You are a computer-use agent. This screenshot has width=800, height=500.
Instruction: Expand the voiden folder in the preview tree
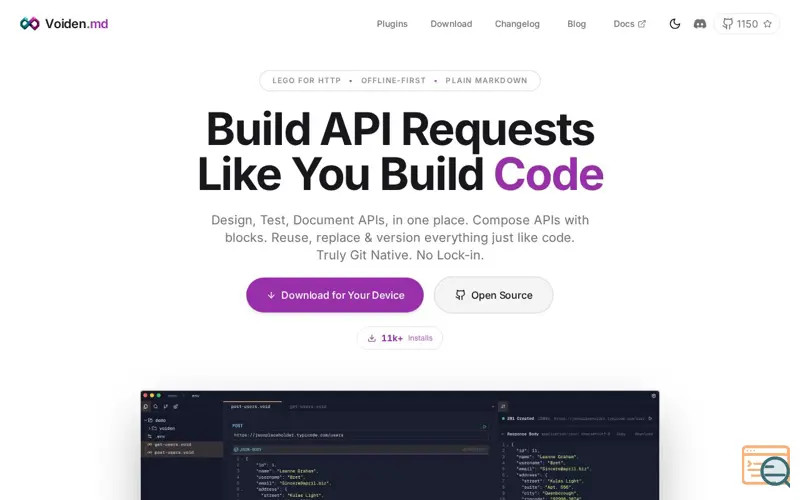[x=163, y=429]
